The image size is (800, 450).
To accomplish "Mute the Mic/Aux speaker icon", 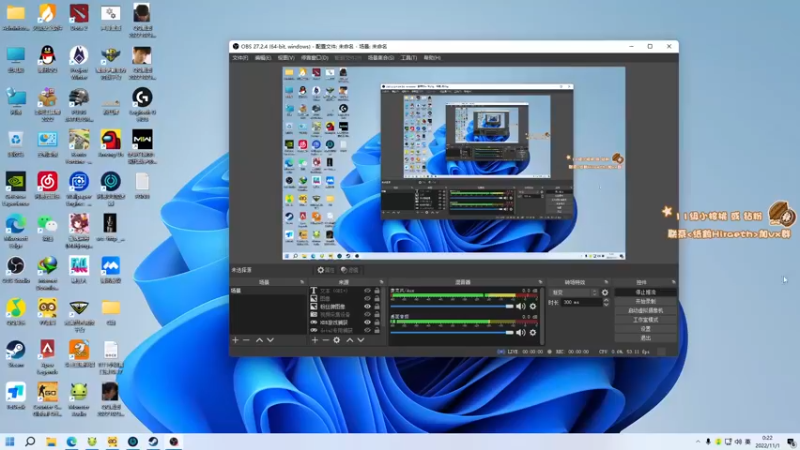I will pos(520,306).
